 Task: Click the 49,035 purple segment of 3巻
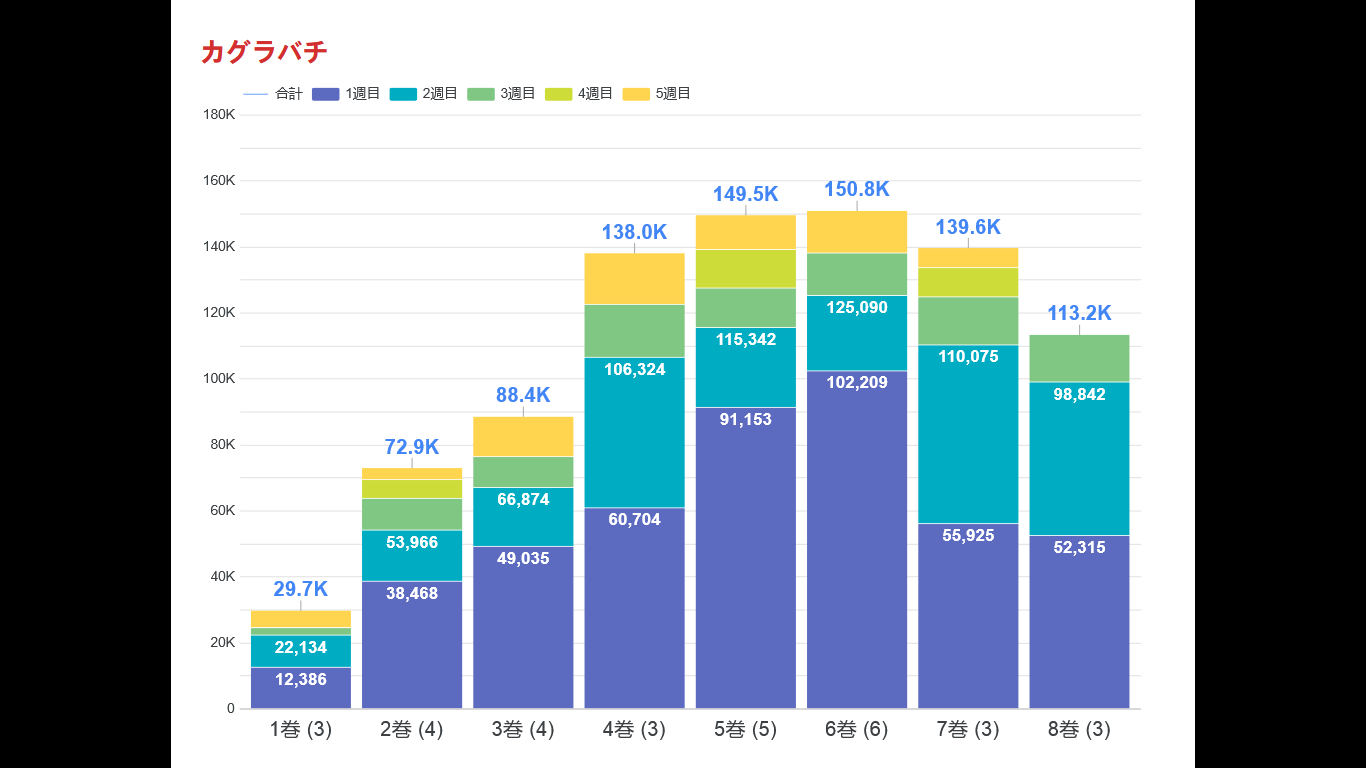click(523, 628)
